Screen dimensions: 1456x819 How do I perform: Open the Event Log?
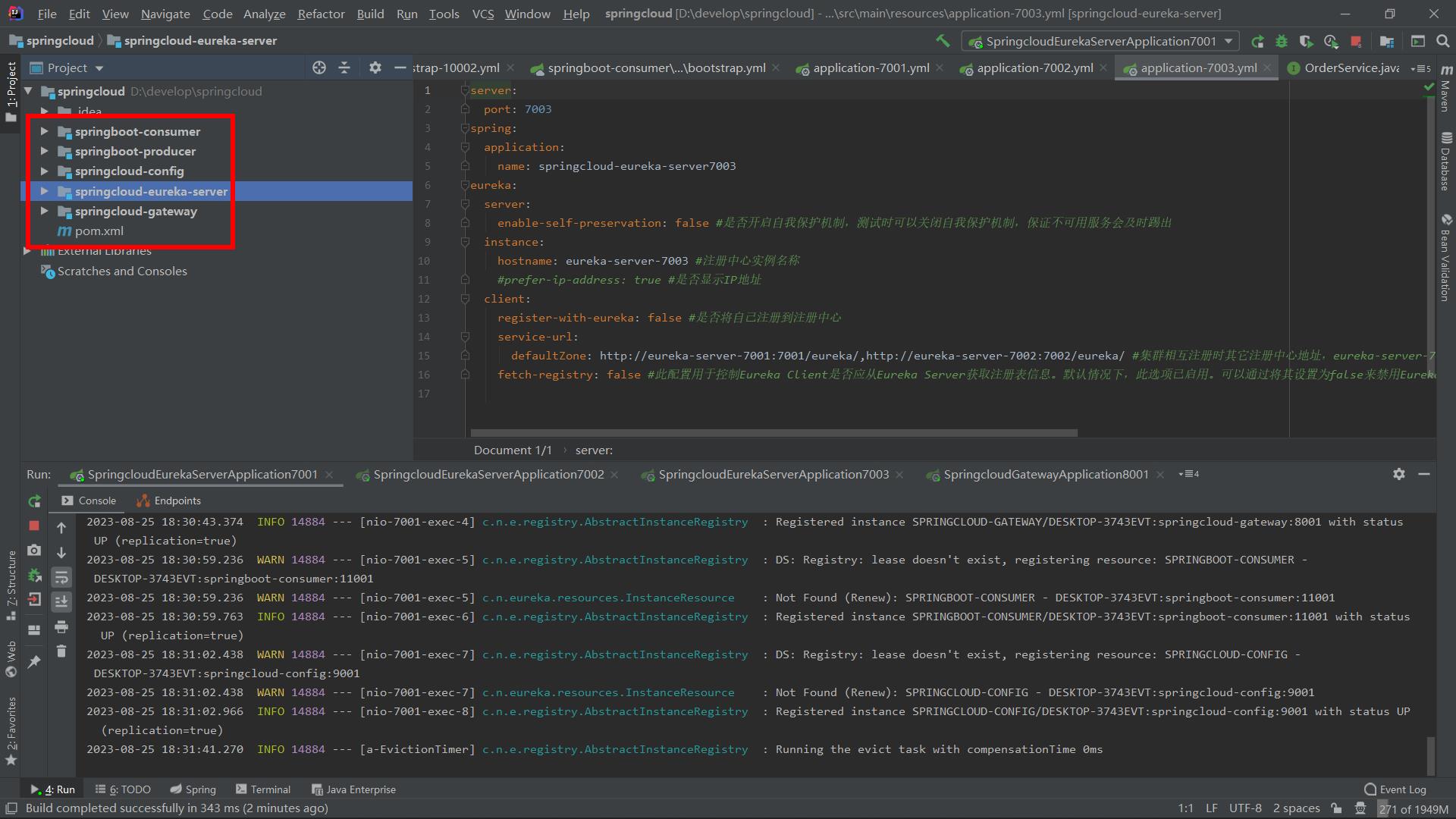[1395, 789]
